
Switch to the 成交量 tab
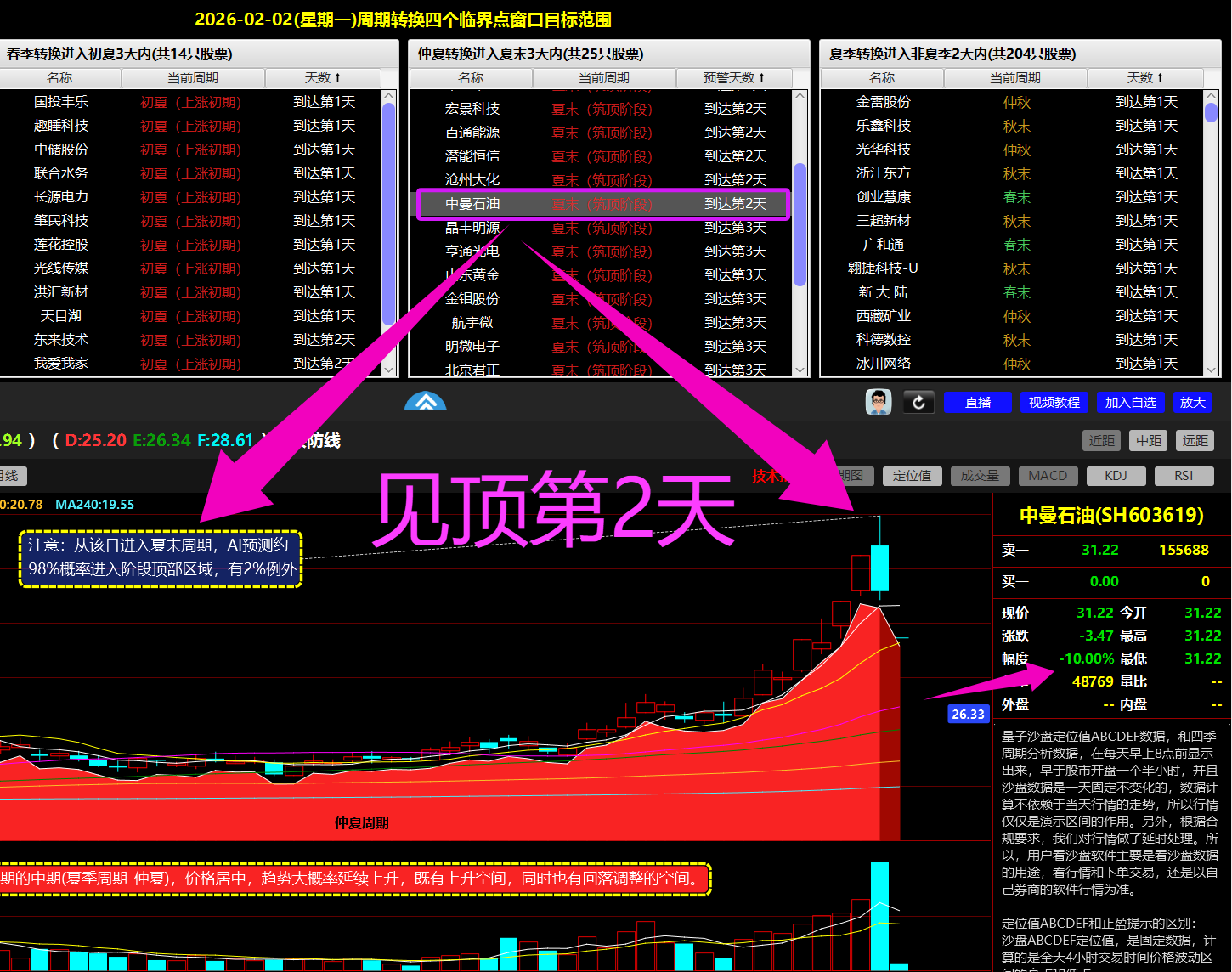click(980, 476)
